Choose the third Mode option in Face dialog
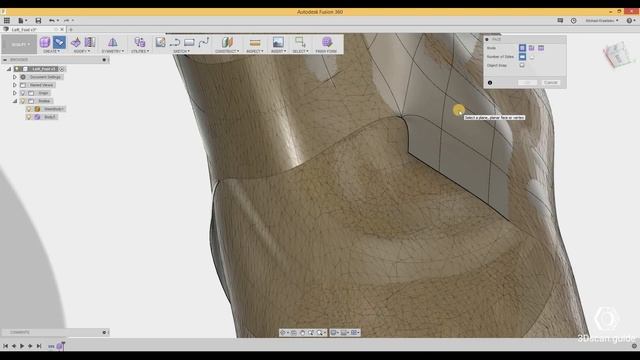640x360 pixels. point(541,48)
